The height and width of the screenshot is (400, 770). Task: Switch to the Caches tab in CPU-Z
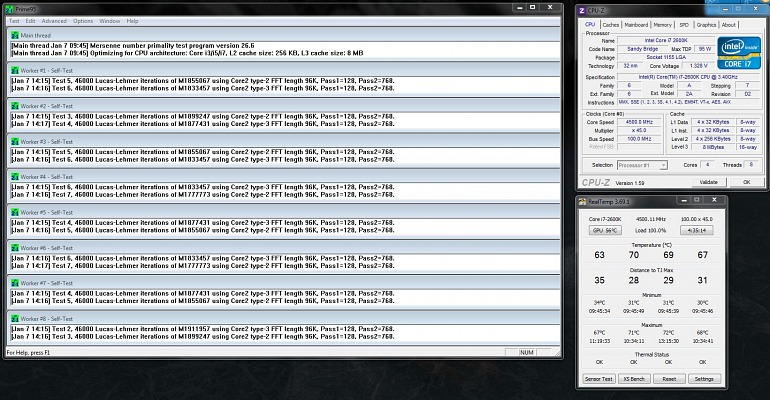point(610,25)
